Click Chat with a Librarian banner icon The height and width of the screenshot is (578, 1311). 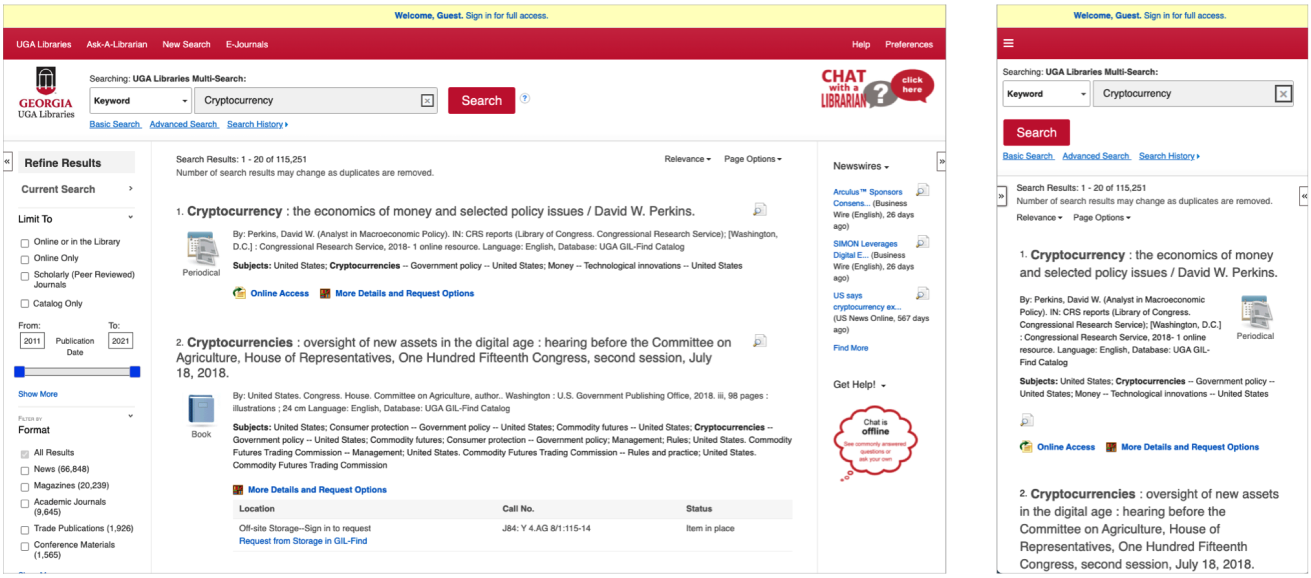(876, 88)
